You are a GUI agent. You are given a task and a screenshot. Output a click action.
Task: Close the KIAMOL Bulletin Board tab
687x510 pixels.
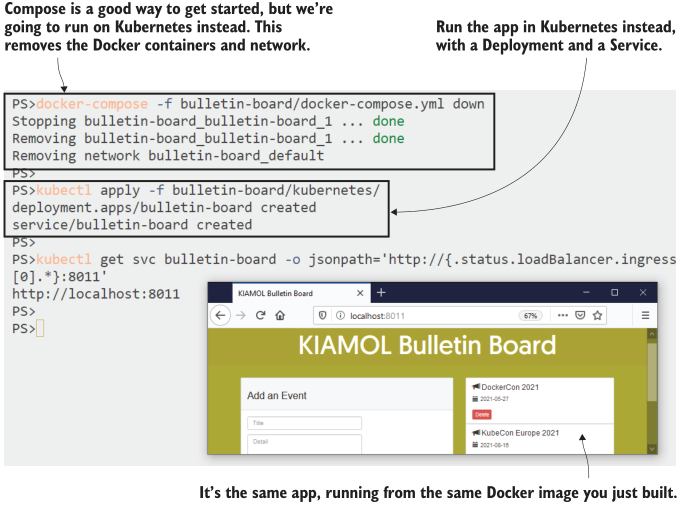pyautogui.click(x=361, y=293)
